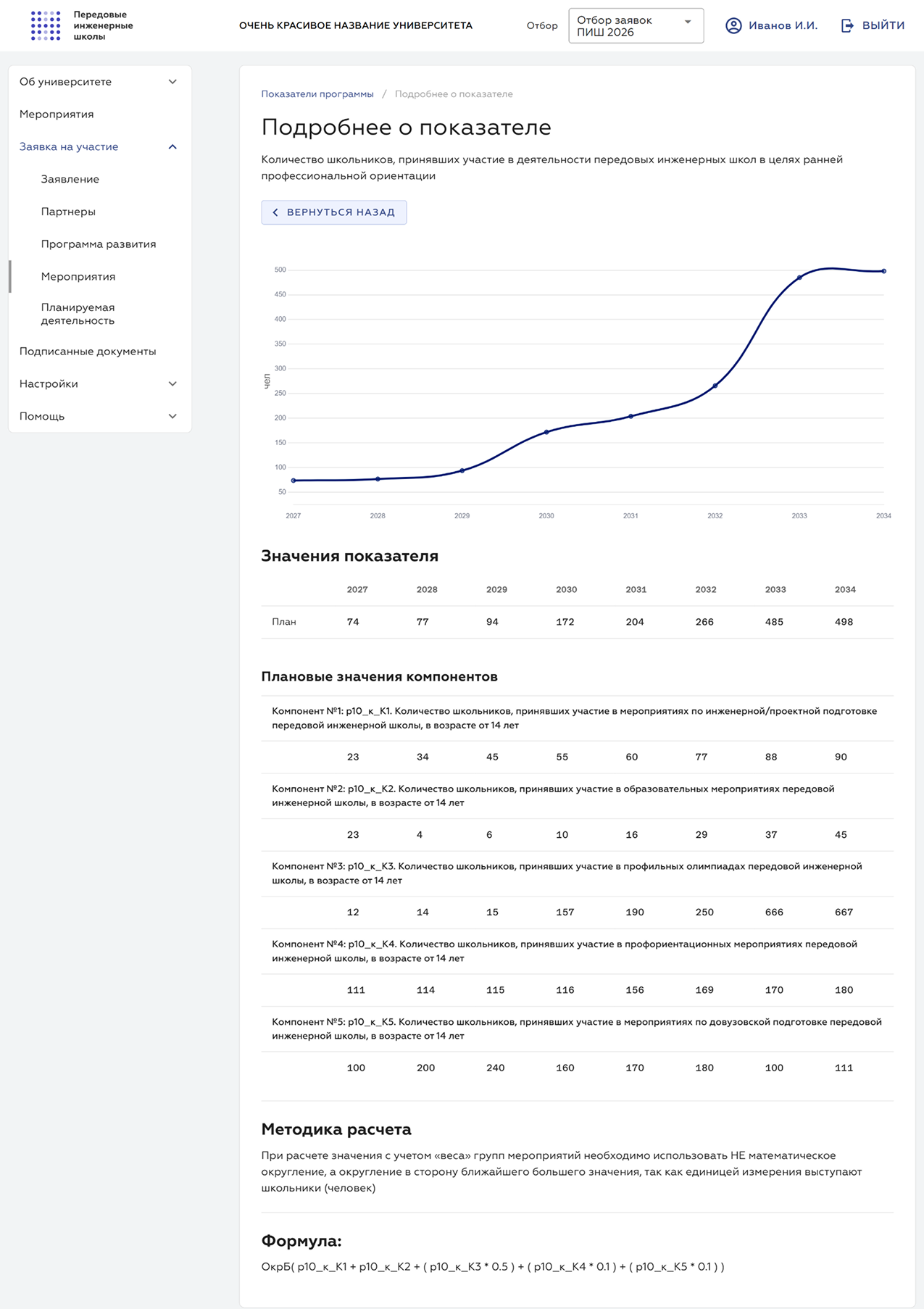This screenshot has height=1309, width=924.
Task: Click the formula text starting with ОкрБ
Action: (493, 1267)
